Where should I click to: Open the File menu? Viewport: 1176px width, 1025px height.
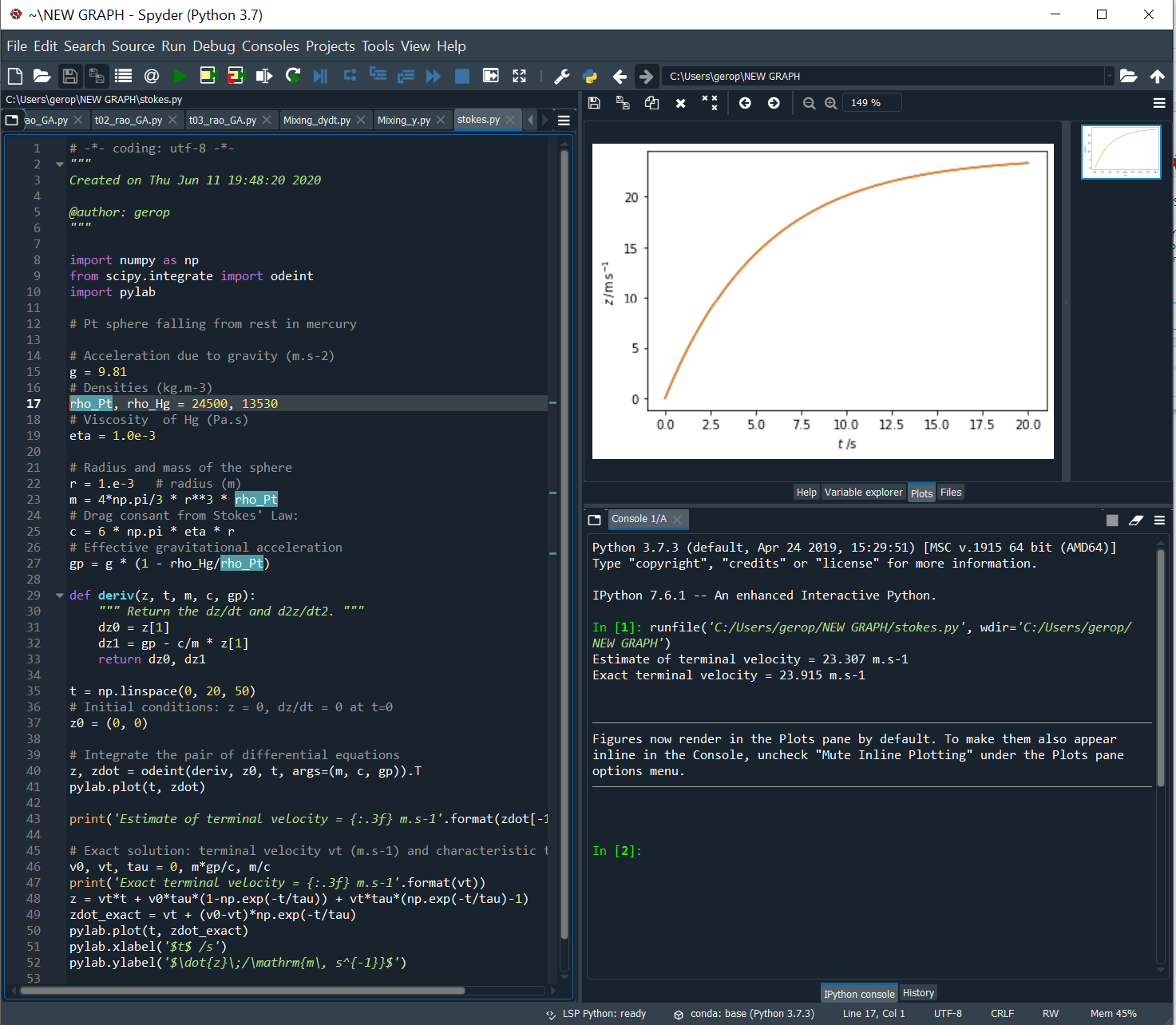17,46
